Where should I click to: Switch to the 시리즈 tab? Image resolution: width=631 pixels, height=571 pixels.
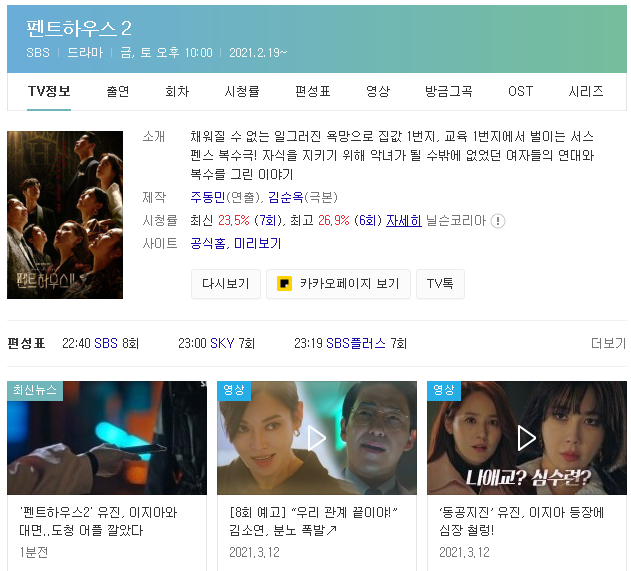(586, 91)
